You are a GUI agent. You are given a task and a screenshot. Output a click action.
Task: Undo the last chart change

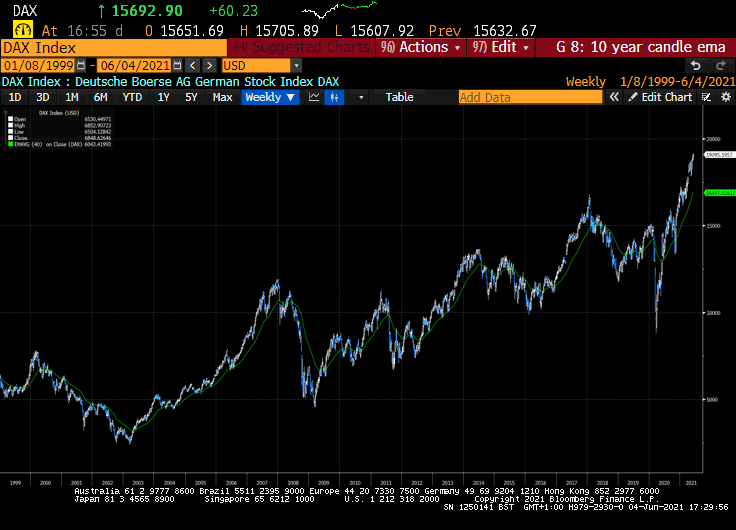coord(695,65)
